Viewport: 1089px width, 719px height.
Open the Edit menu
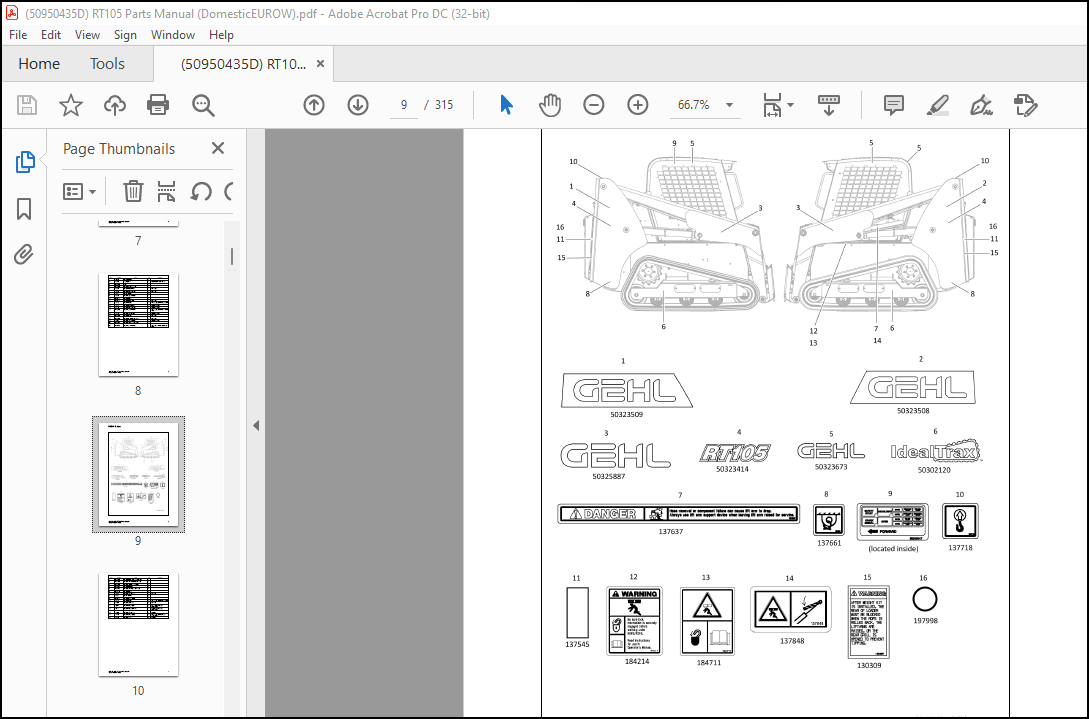tap(51, 35)
